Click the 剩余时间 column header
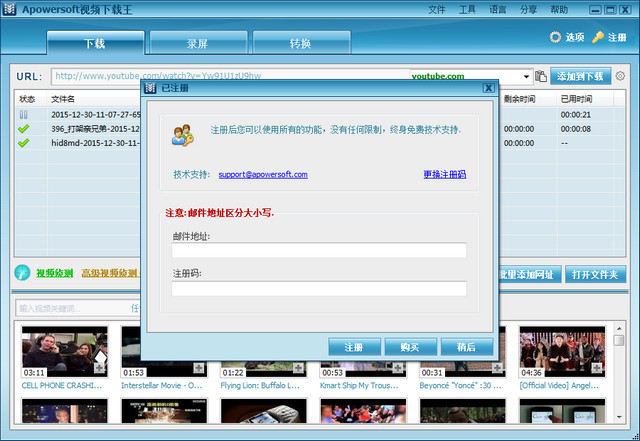The width and height of the screenshot is (640, 441). pyautogui.click(x=519, y=99)
